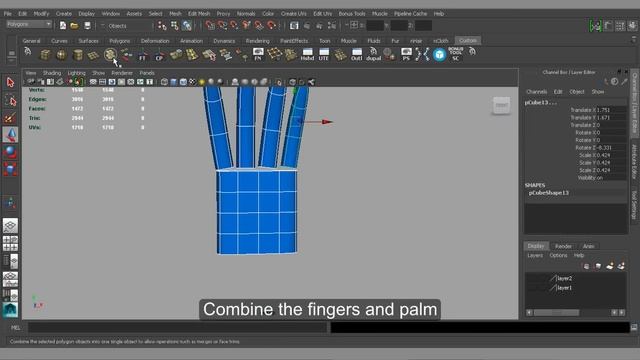Click the Hshd shelf button
The width and height of the screenshot is (640, 360).
(307, 54)
